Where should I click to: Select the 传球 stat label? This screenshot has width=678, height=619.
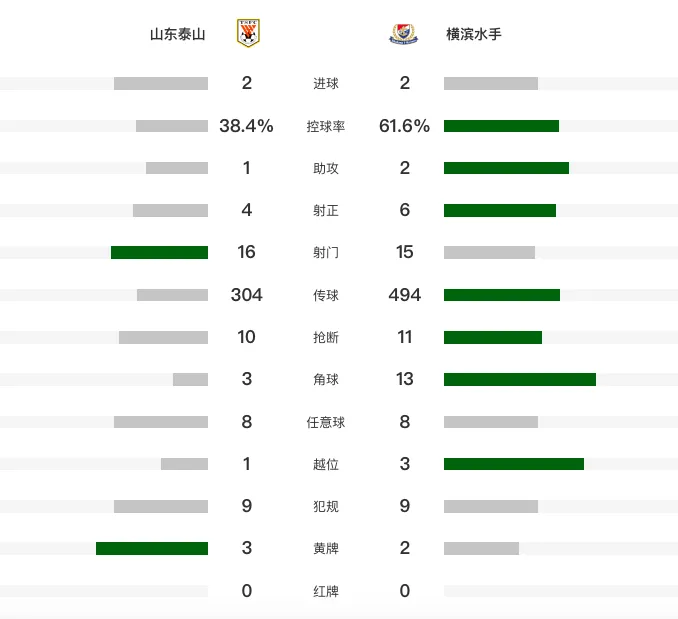[x=326, y=295]
